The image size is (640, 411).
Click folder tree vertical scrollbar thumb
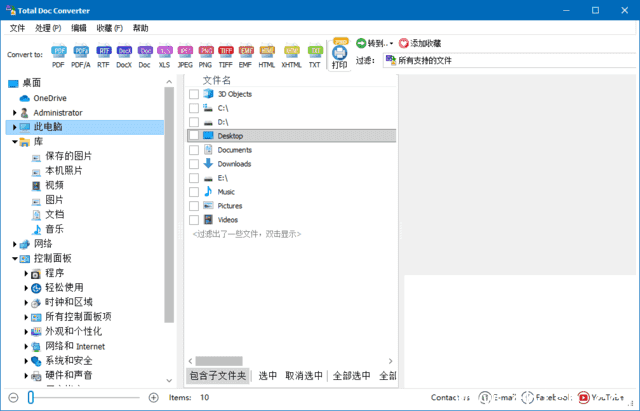pyautogui.click(x=169, y=205)
